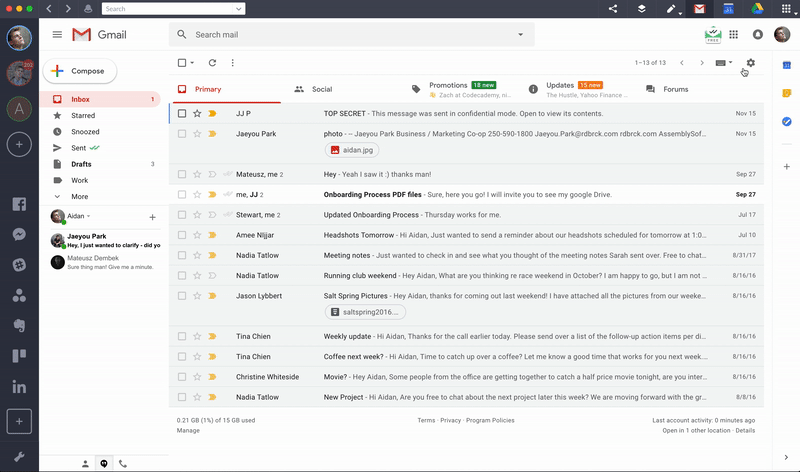Image resolution: width=800 pixels, height=472 pixels.
Task: Open the select-all checkbox dropdown arrow
Action: click(192, 63)
